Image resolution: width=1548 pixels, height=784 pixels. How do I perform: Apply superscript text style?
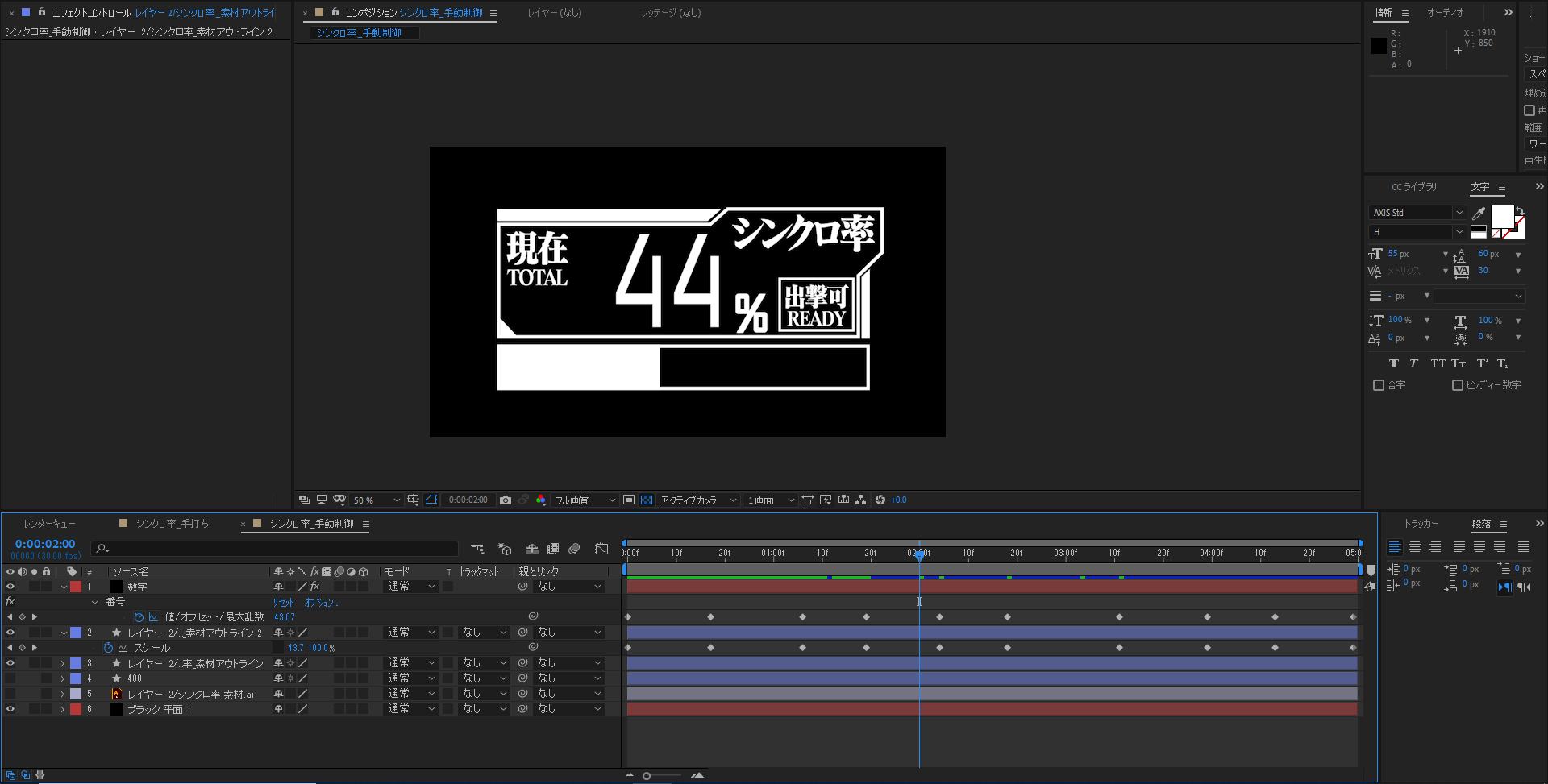click(x=1483, y=363)
